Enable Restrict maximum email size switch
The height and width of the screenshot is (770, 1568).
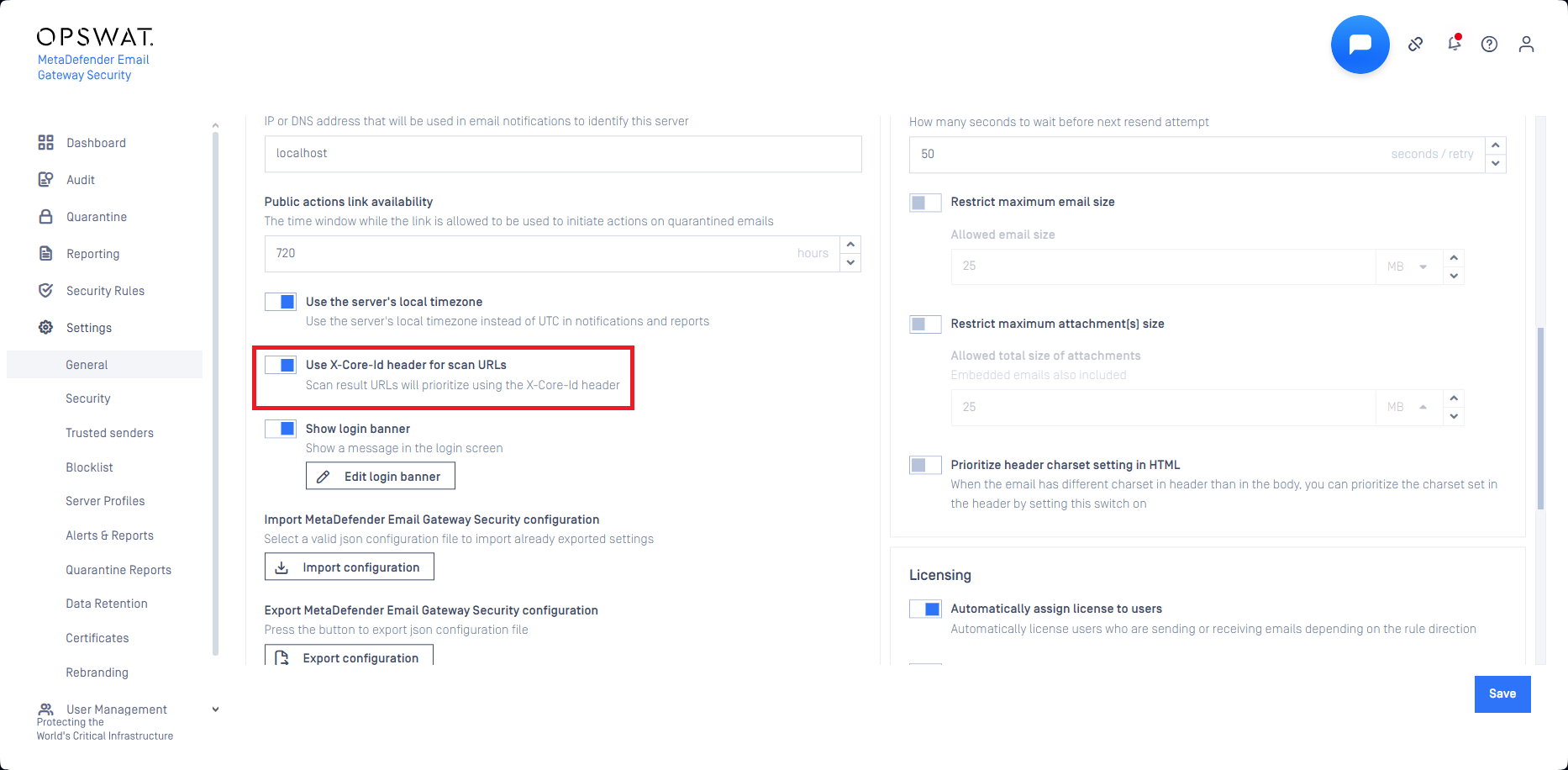[x=925, y=203]
